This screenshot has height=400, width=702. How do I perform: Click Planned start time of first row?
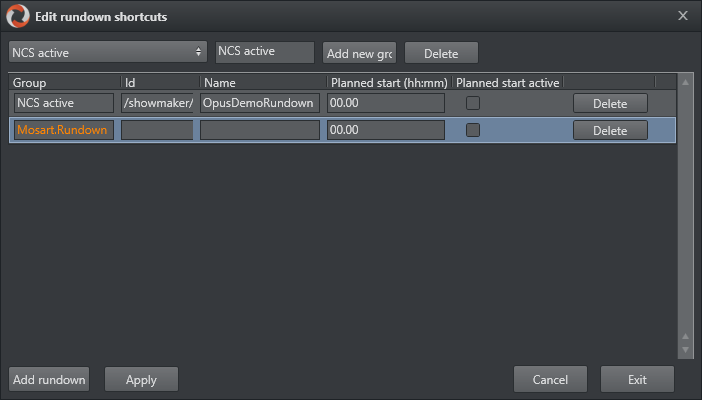pyautogui.click(x=385, y=103)
